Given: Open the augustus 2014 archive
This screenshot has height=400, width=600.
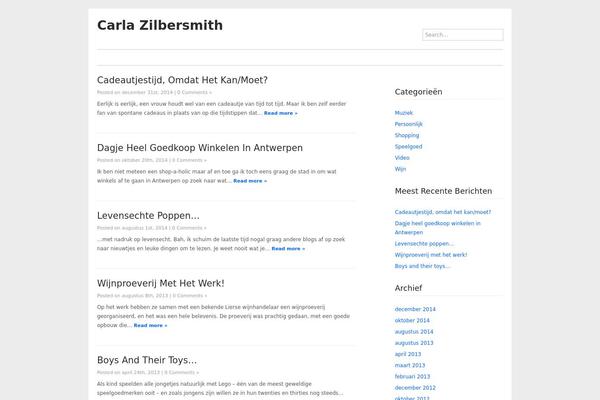Looking at the screenshot, I should click(414, 332).
